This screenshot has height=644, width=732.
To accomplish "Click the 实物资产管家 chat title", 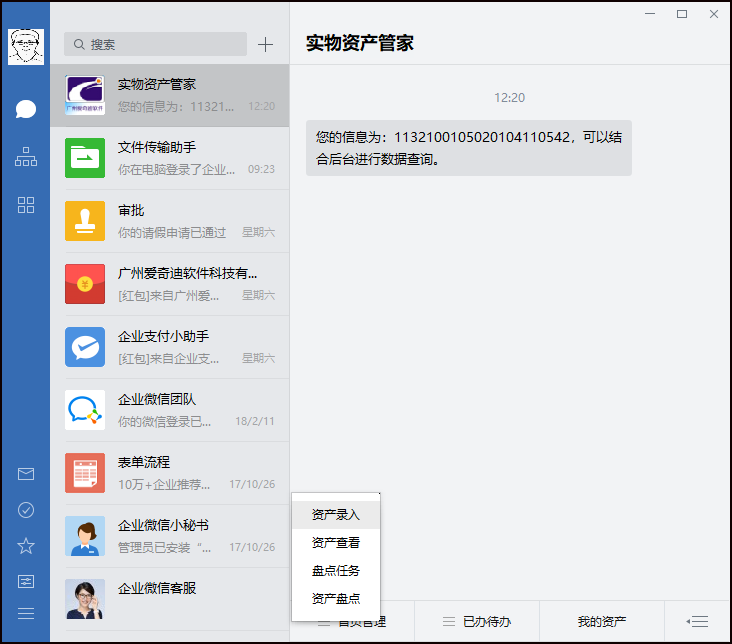I will (359, 43).
